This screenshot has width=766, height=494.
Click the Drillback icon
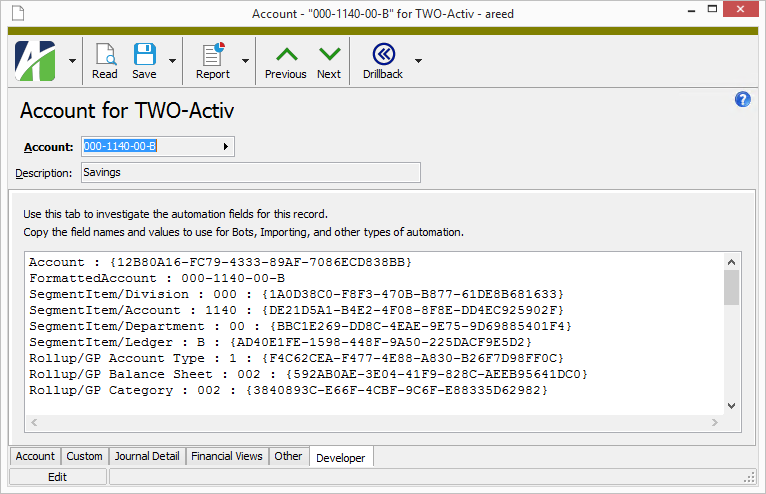(x=383, y=61)
